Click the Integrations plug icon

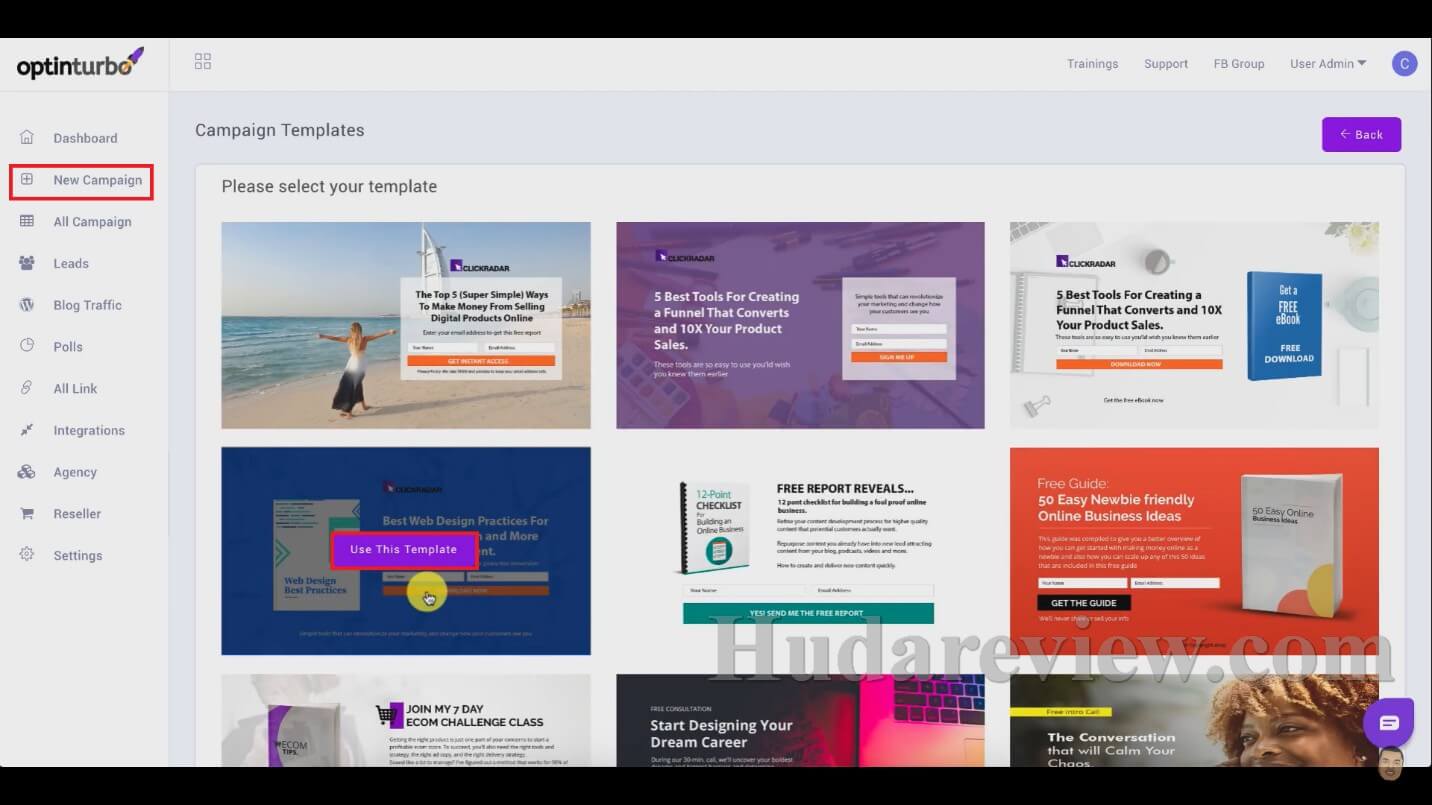coord(27,430)
